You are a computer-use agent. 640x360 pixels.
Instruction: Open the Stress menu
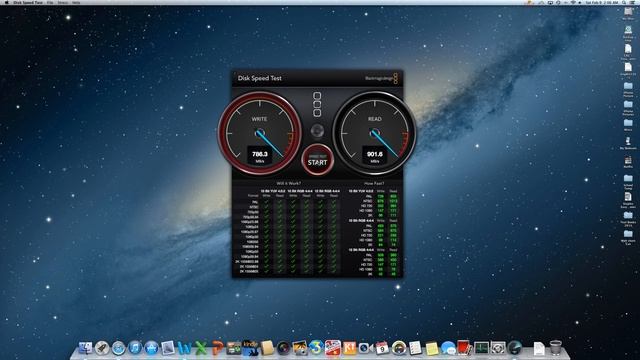62,2
